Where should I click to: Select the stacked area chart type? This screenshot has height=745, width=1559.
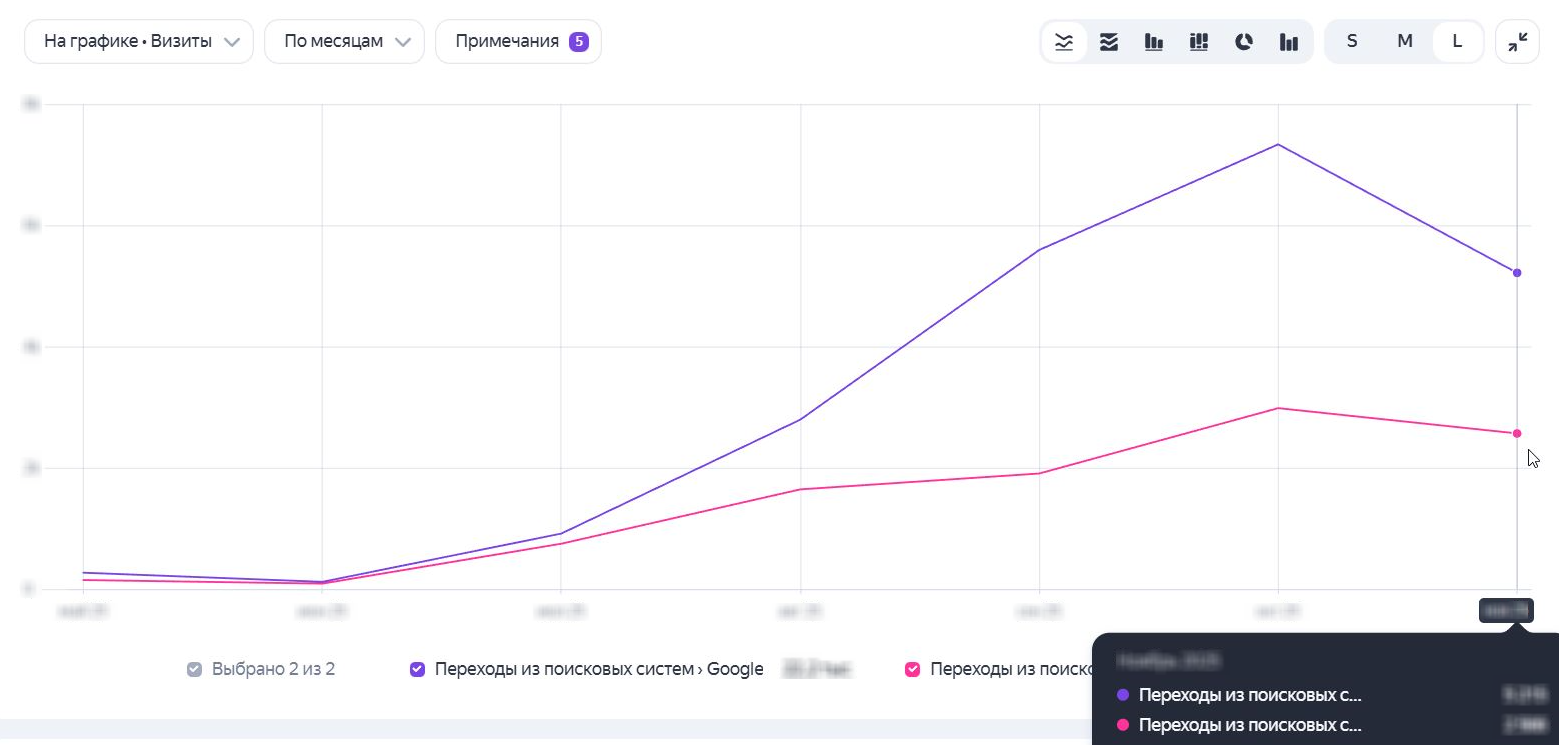pos(1109,42)
